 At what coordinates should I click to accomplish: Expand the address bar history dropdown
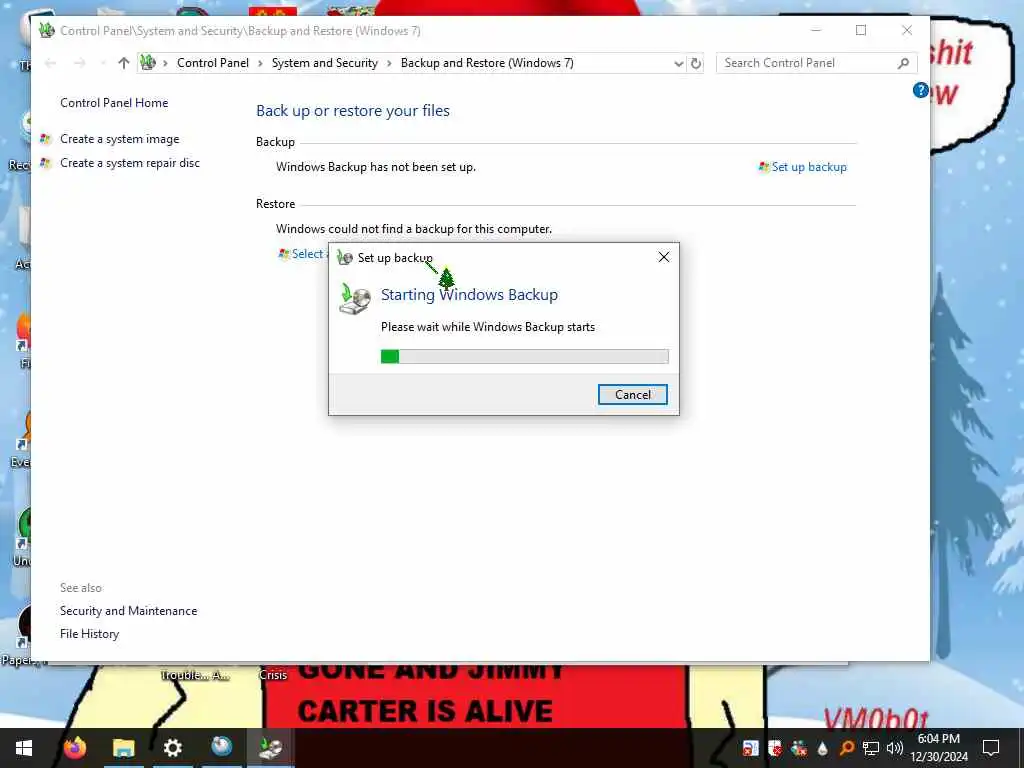tap(679, 63)
